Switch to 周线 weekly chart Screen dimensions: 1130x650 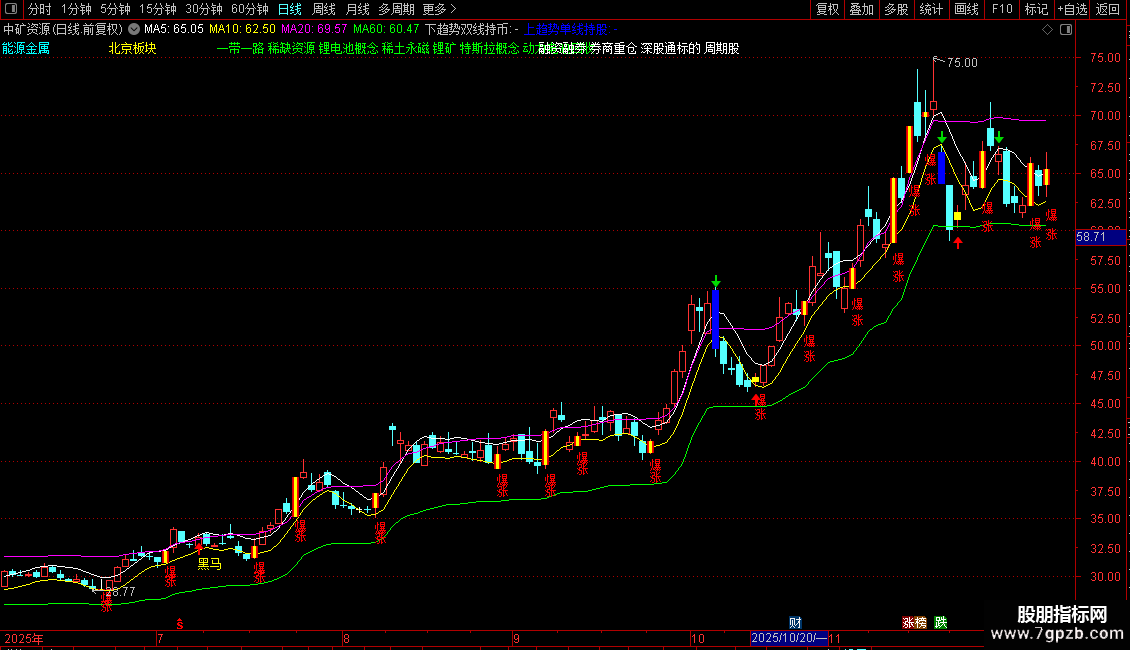324,9
